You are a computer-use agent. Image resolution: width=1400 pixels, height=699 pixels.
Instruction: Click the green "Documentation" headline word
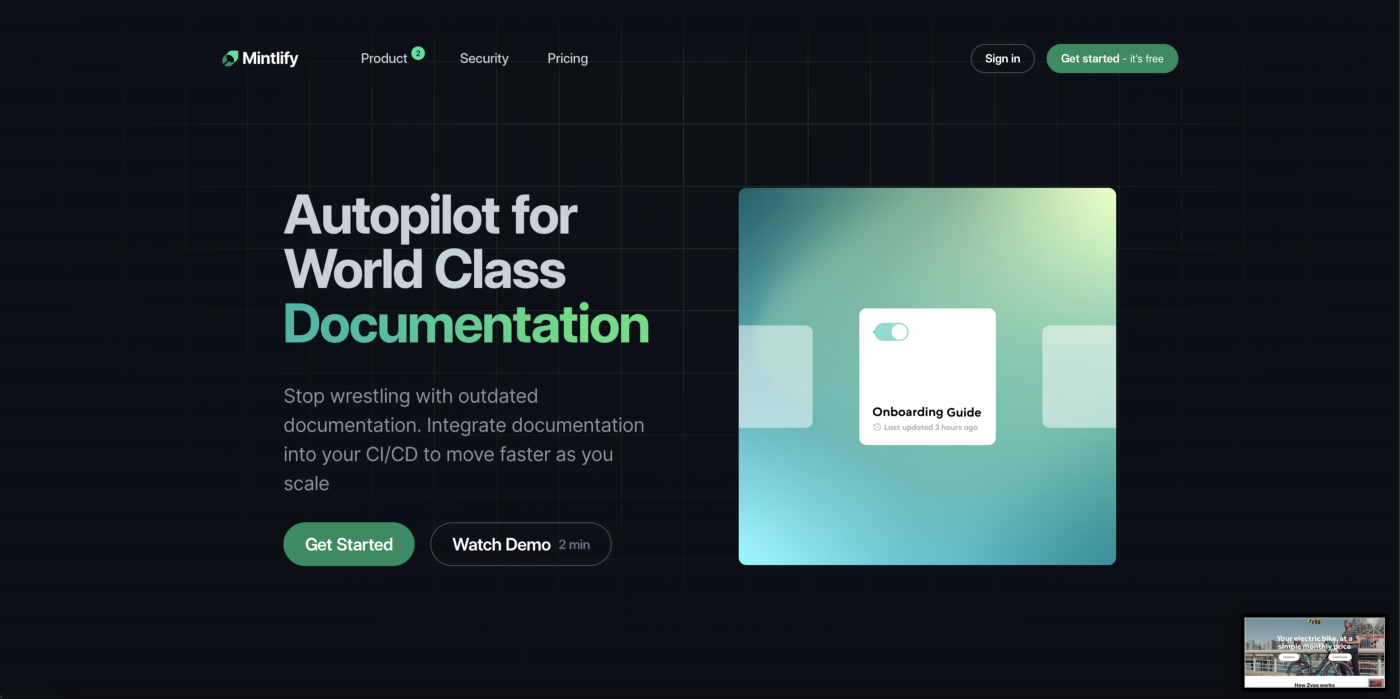click(466, 324)
